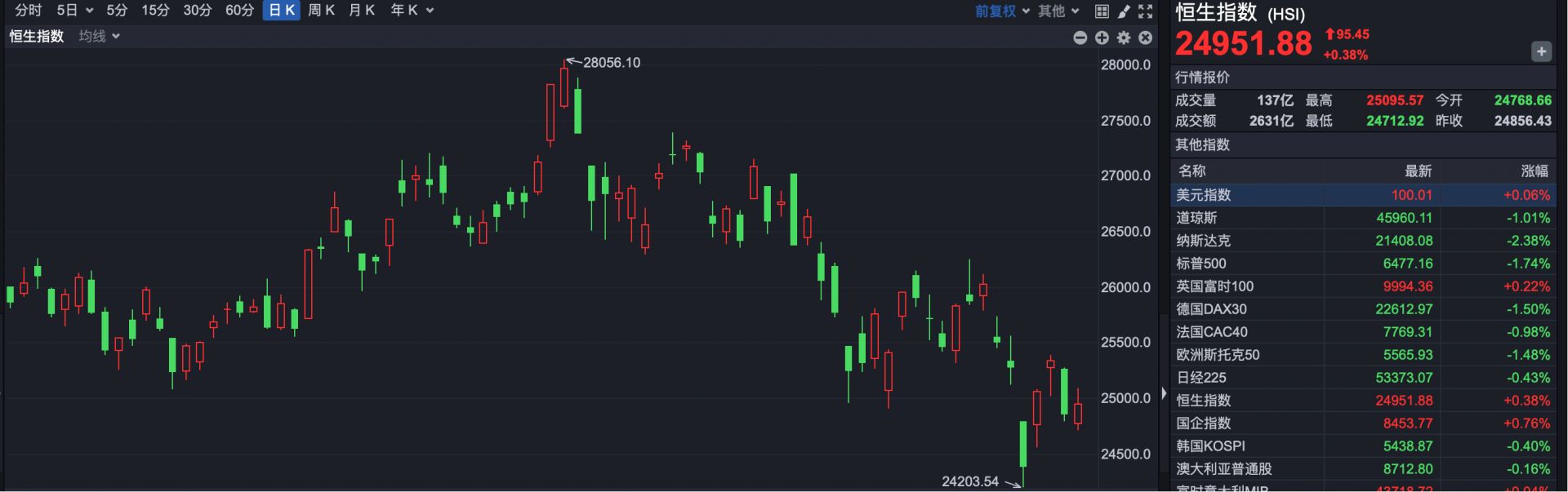
Task: Click the 其他指数 section header
Action: pyautogui.click(x=1202, y=144)
